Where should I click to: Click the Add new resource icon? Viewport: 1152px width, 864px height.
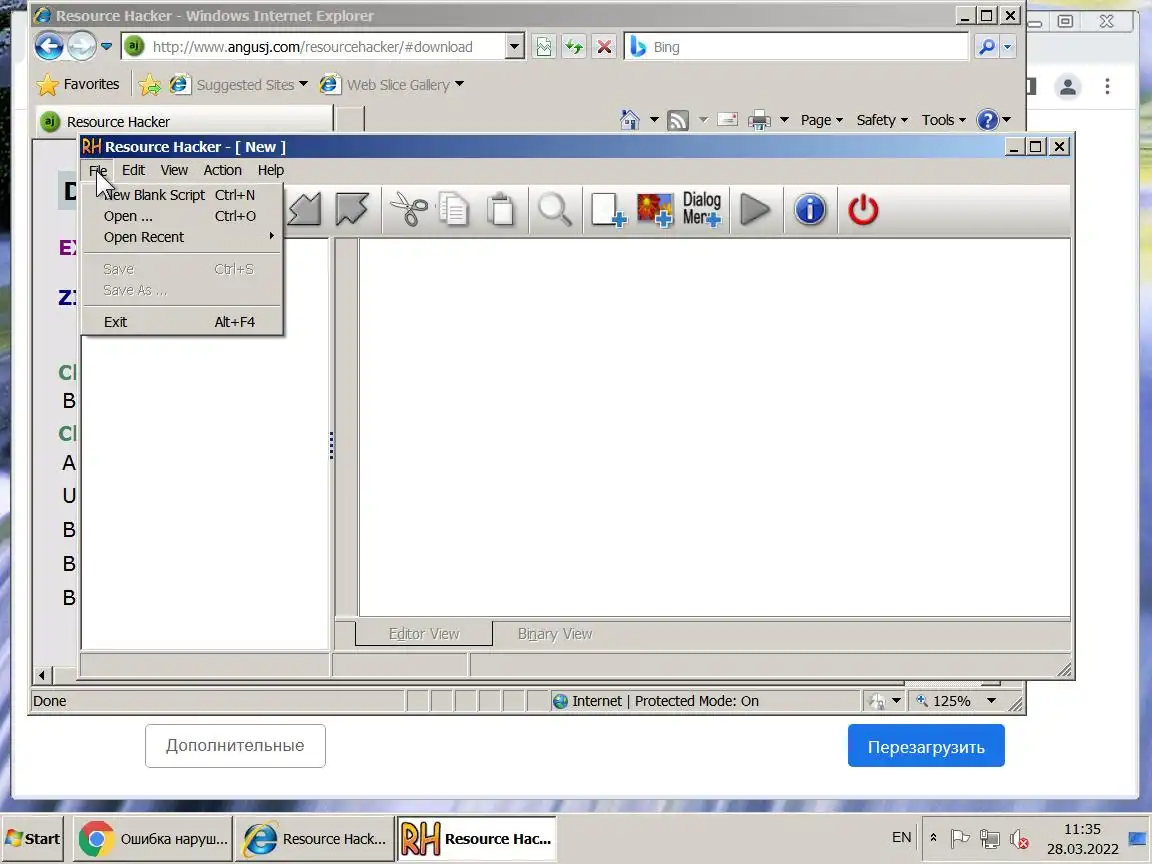click(608, 209)
